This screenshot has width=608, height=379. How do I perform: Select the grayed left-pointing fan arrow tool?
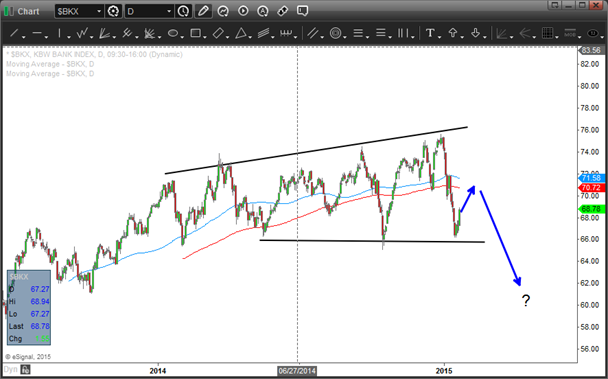click(524, 33)
